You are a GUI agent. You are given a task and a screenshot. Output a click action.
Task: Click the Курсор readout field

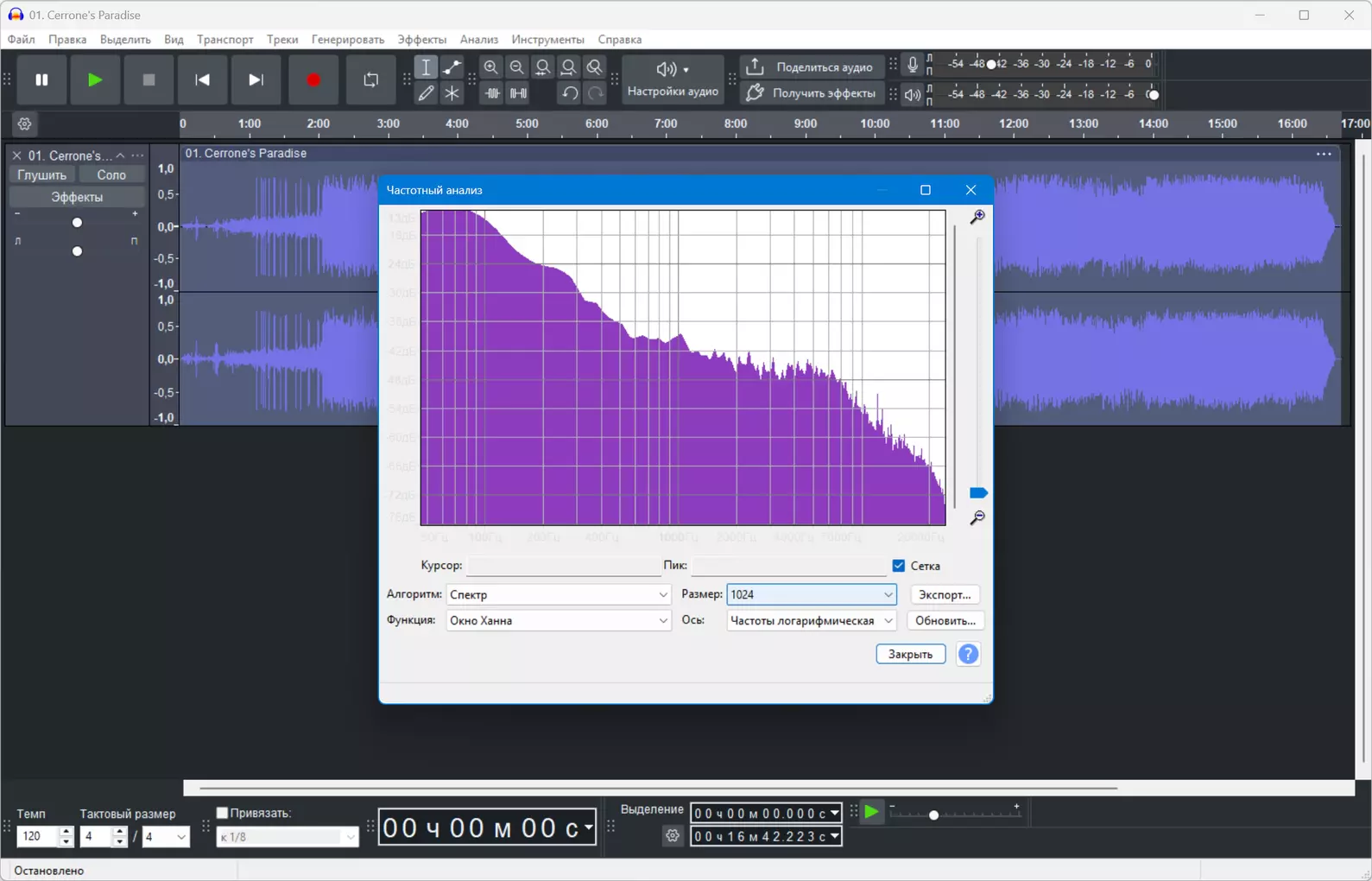tap(564, 566)
